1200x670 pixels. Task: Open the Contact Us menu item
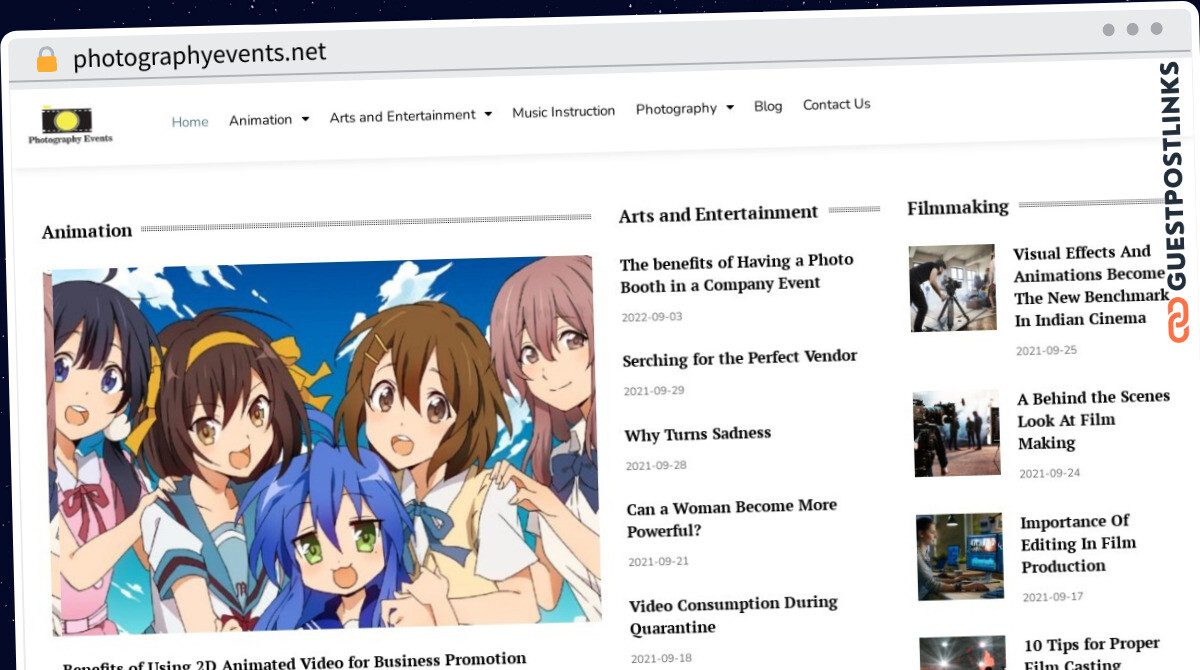pyautogui.click(x=837, y=104)
